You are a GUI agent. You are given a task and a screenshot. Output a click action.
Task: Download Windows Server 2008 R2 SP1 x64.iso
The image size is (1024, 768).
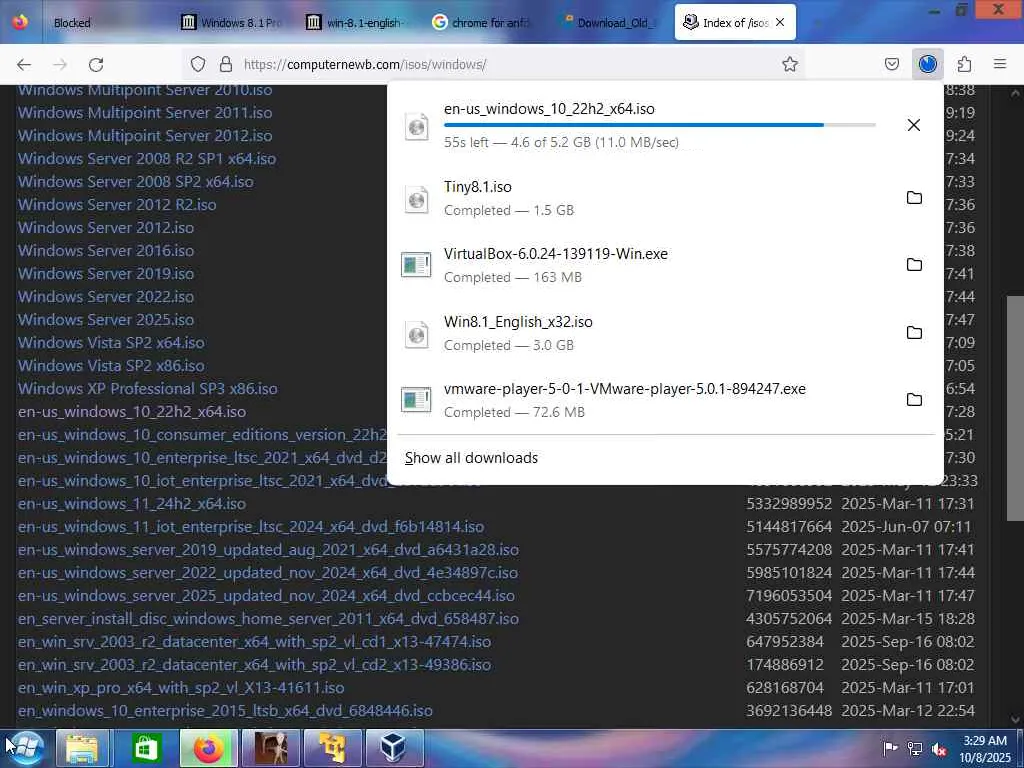[147, 159]
